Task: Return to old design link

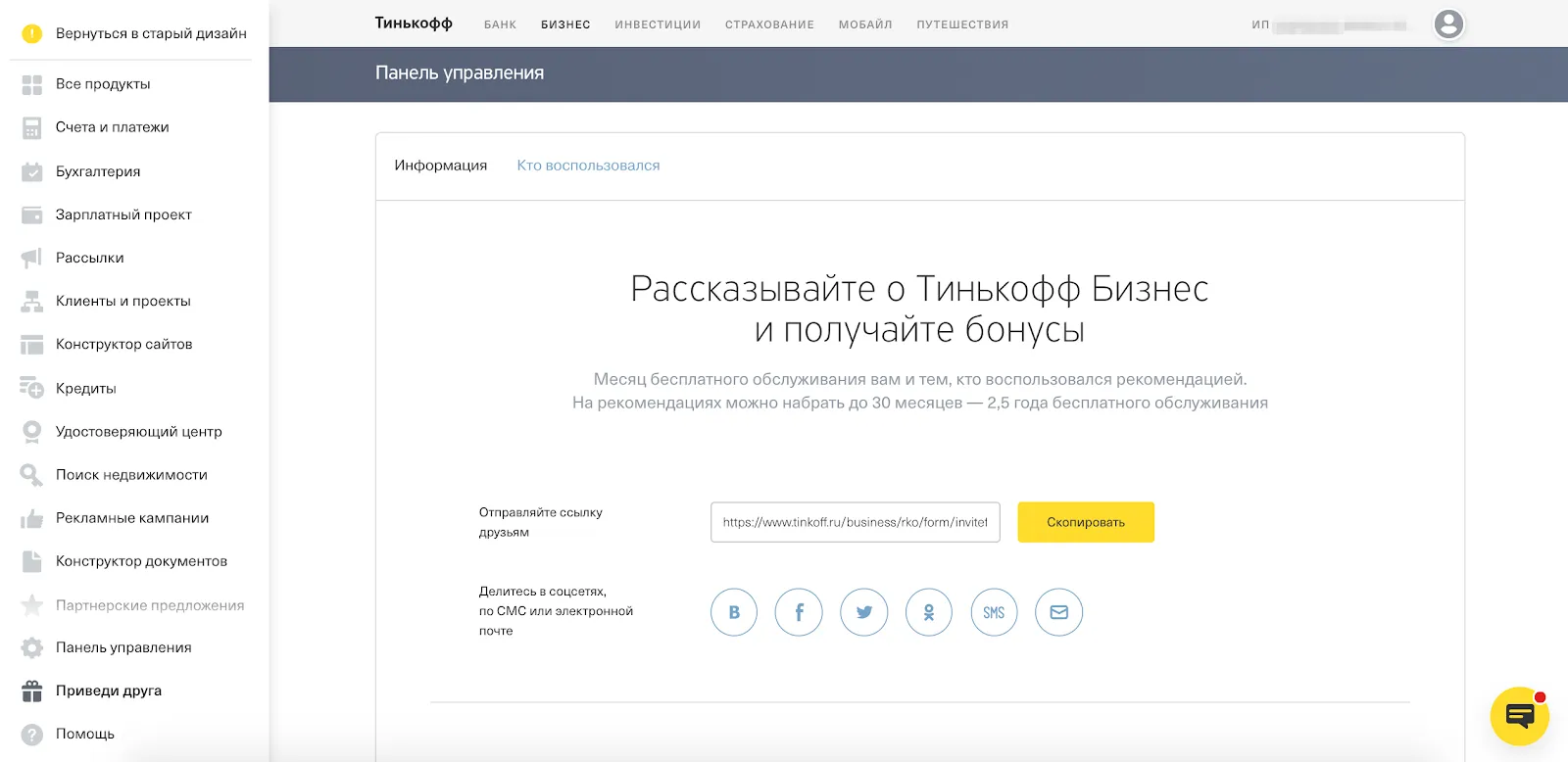Action: 150,33
